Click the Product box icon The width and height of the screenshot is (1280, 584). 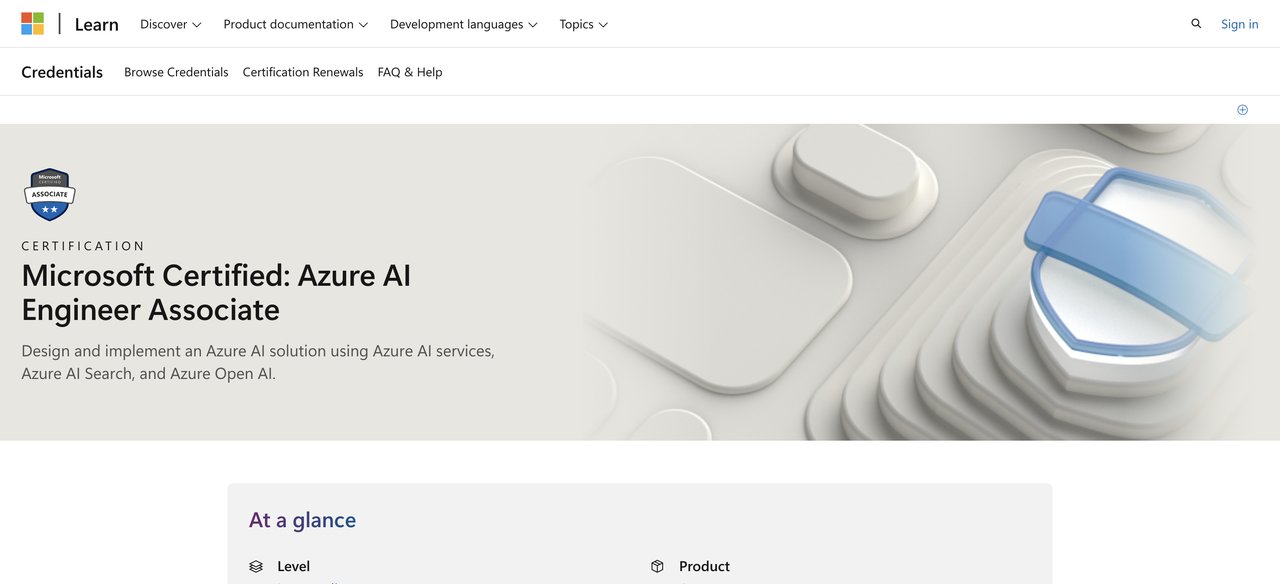[657, 566]
